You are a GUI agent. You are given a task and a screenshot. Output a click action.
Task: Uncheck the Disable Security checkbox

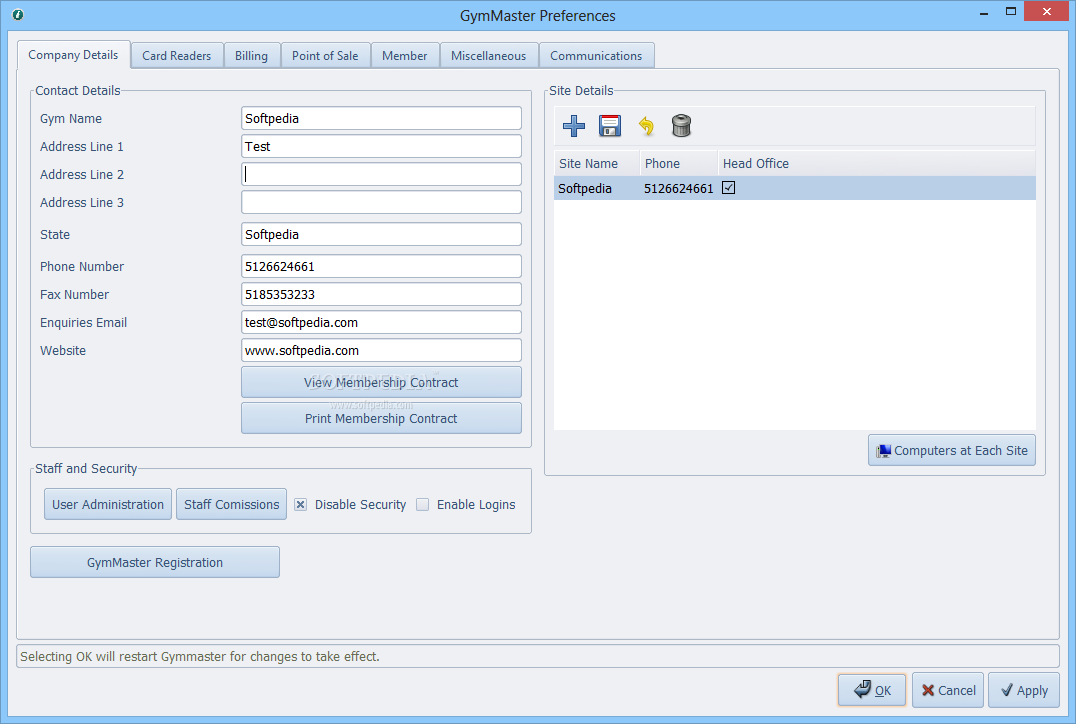coord(301,504)
